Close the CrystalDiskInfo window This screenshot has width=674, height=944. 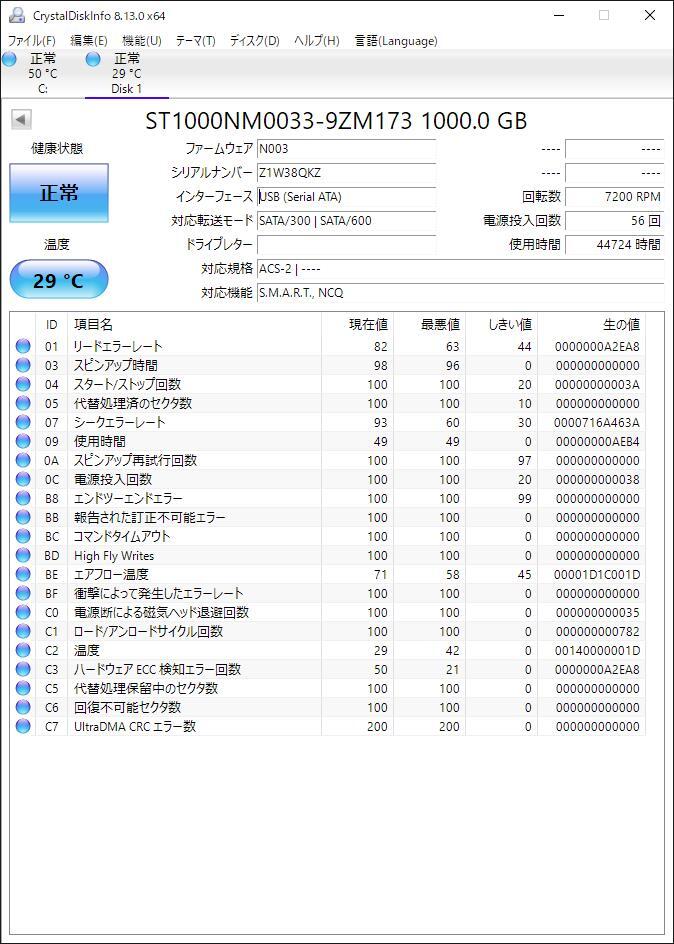pos(650,16)
